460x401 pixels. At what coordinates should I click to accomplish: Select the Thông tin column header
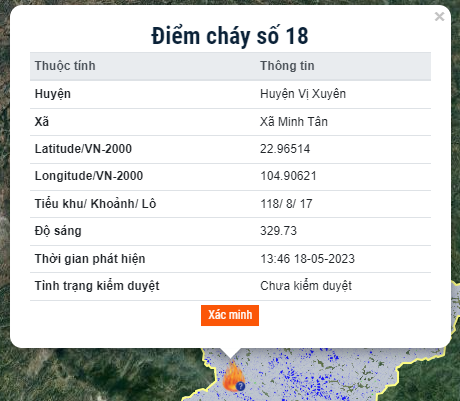[x=287, y=66]
